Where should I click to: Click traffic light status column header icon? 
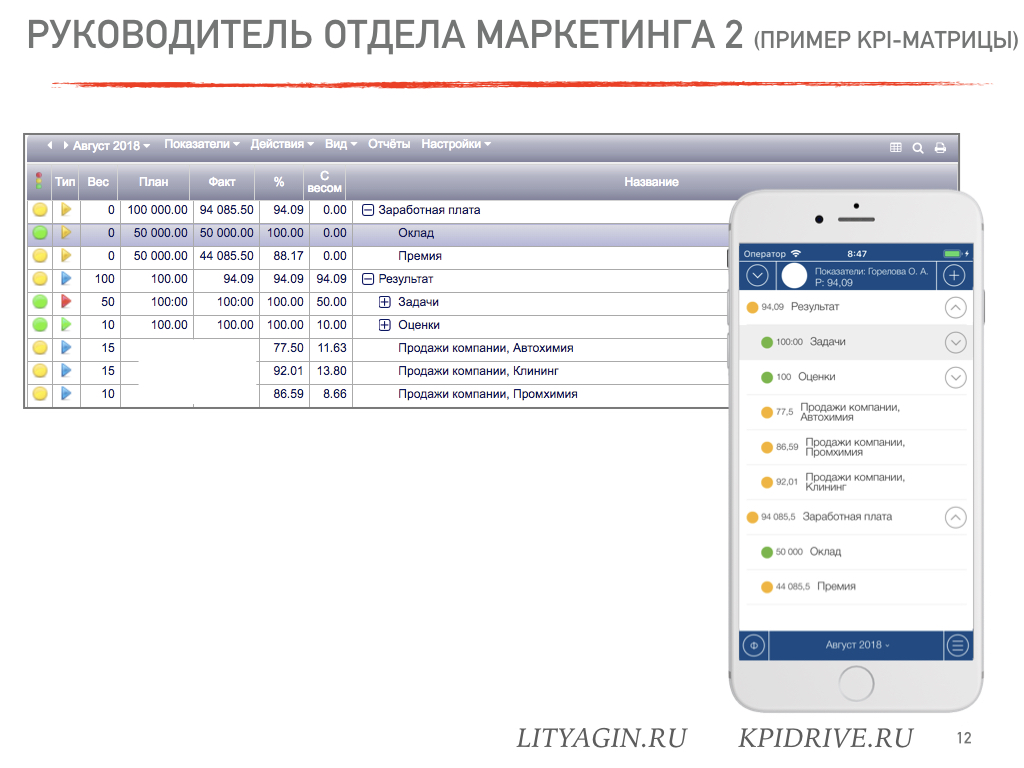(39, 181)
